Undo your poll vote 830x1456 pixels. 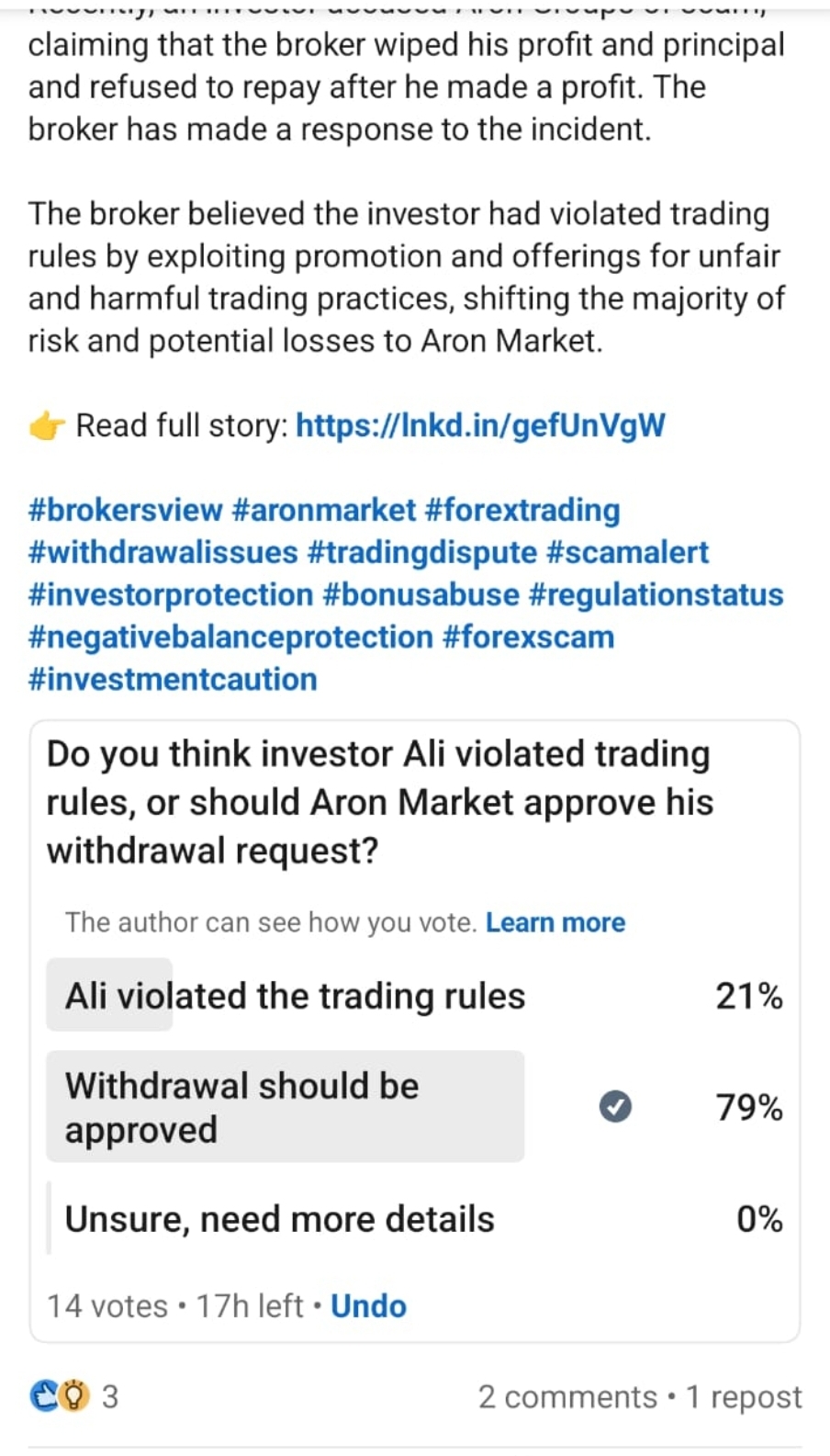pos(368,1305)
